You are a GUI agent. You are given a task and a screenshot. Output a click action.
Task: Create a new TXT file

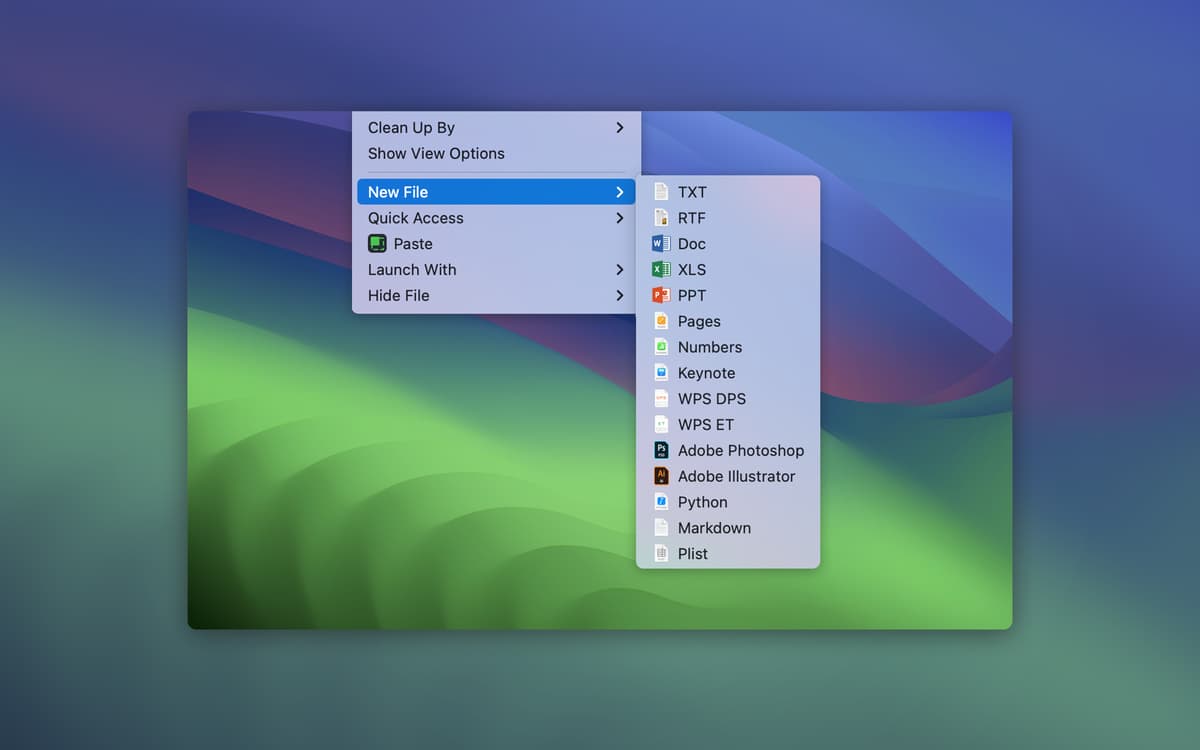[x=692, y=192]
